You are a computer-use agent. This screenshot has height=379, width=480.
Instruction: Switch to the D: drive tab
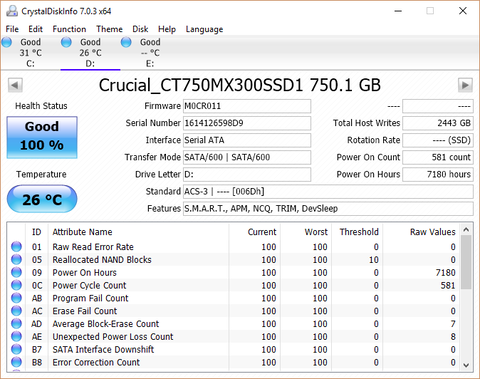(90, 53)
